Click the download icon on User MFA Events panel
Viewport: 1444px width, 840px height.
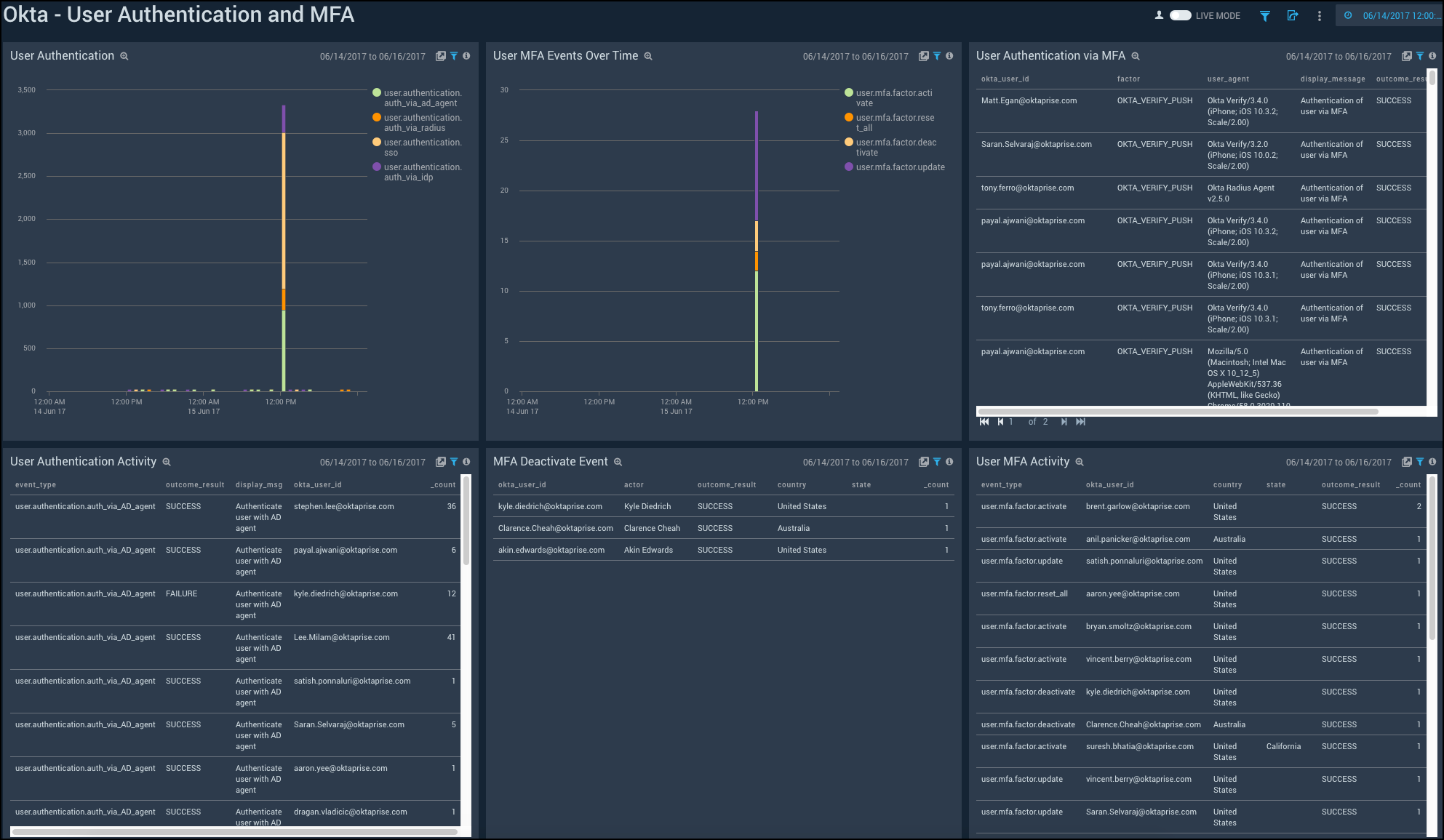[x=922, y=56]
